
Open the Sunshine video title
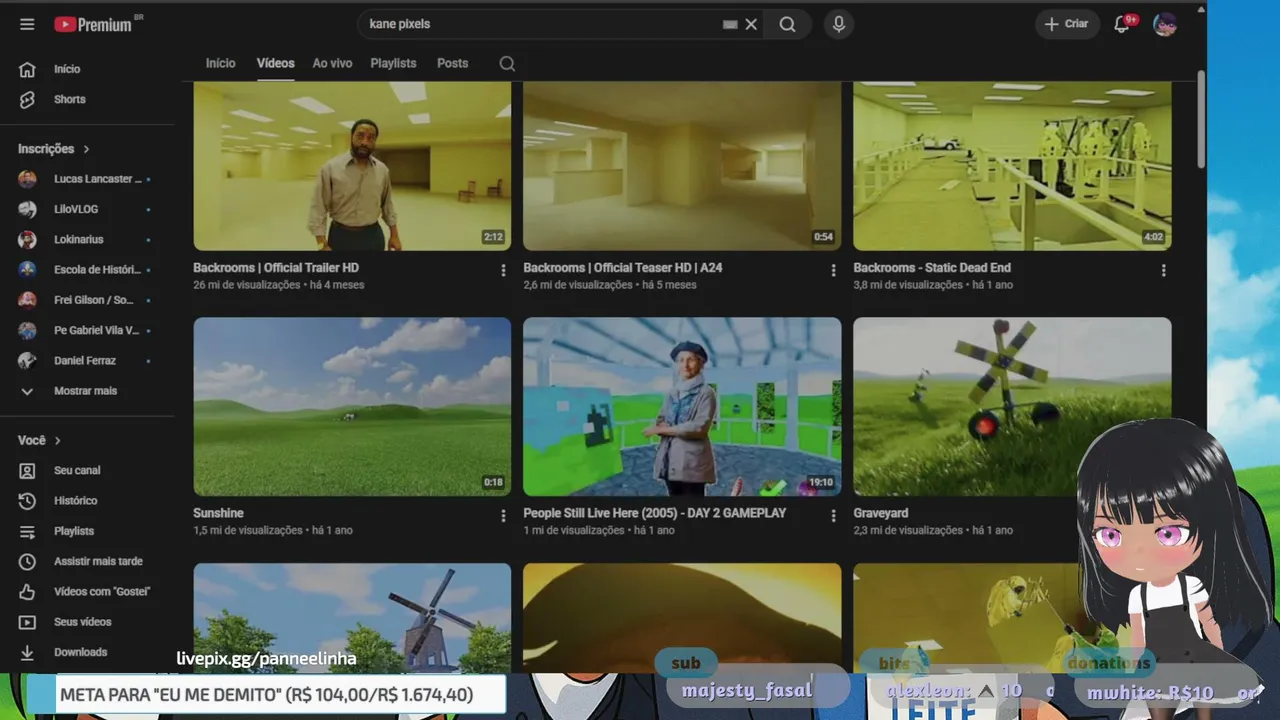(218, 513)
